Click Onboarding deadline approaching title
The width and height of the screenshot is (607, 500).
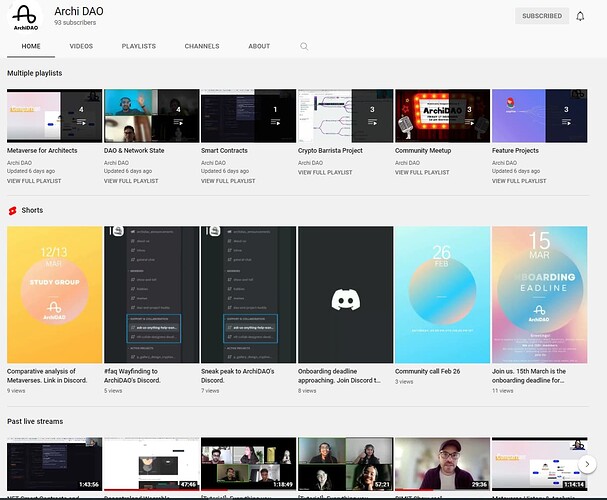point(339,376)
